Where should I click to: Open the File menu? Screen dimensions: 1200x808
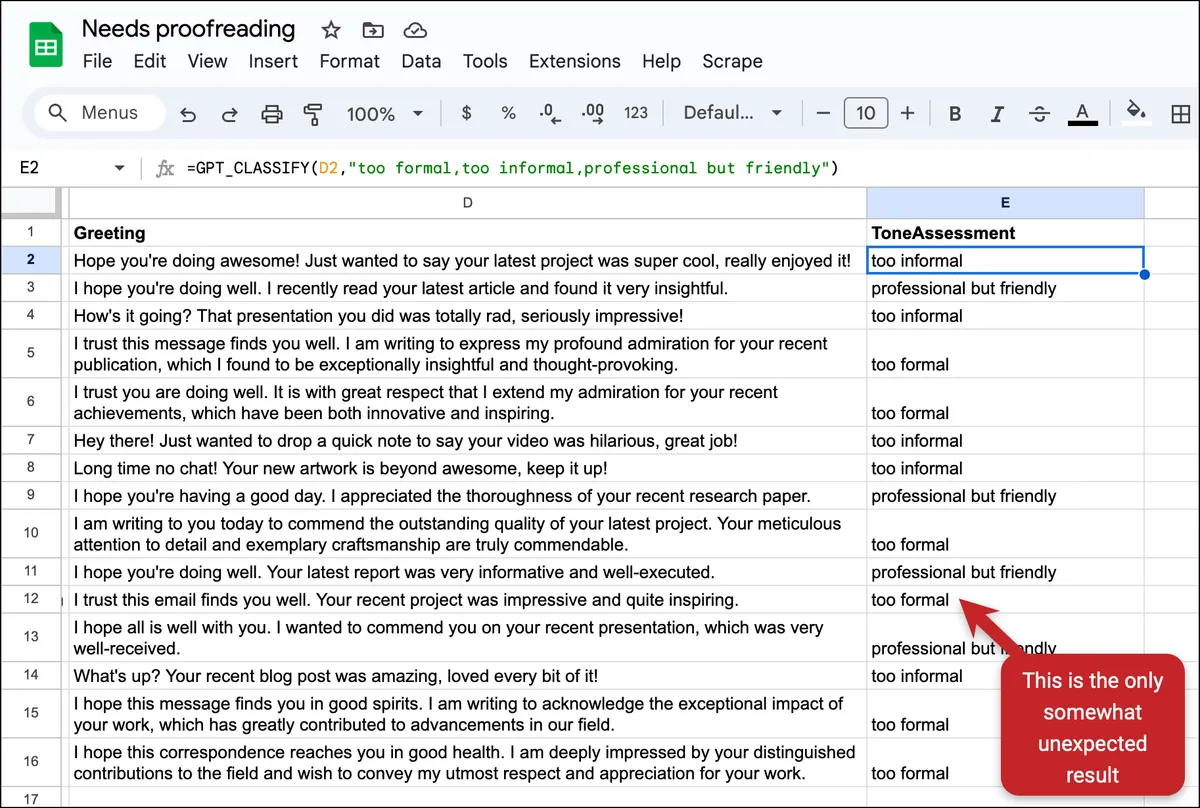point(97,61)
